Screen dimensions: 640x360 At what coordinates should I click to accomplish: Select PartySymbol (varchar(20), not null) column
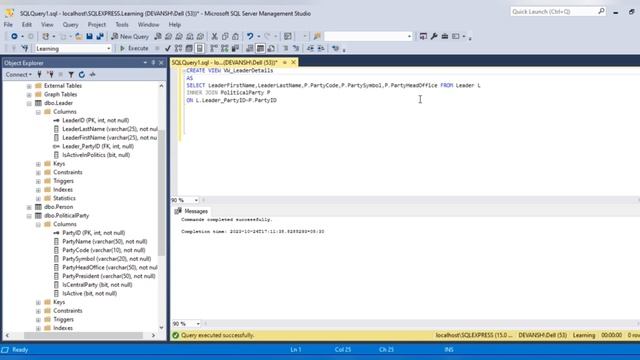click(107, 259)
